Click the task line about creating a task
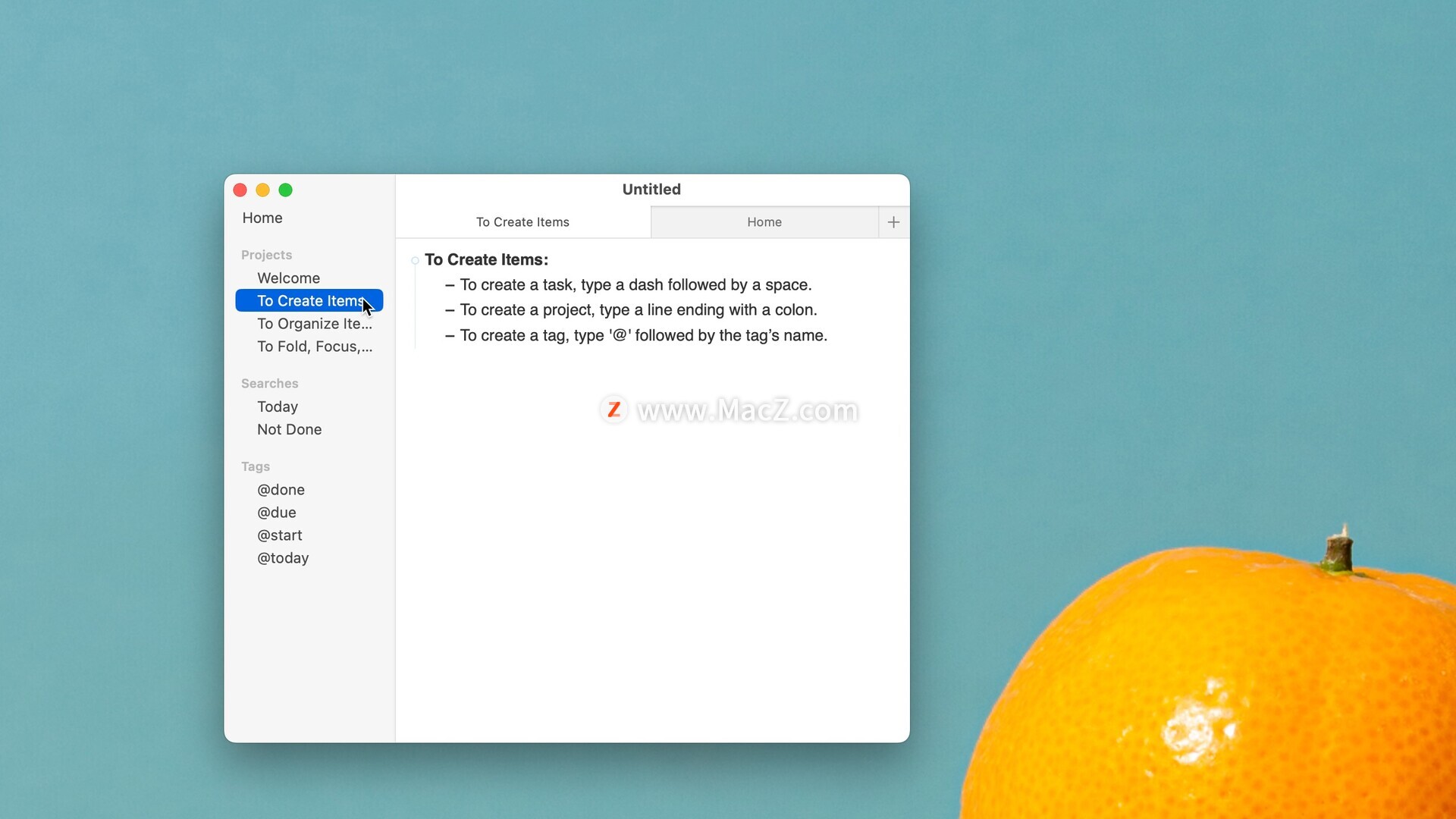Viewport: 1456px width, 819px height. [x=635, y=285]
